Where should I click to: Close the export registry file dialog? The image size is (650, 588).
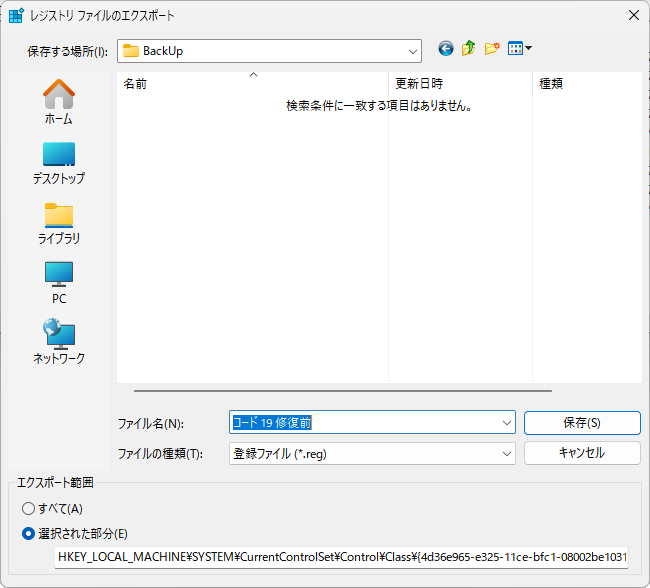tap(633, 15)
